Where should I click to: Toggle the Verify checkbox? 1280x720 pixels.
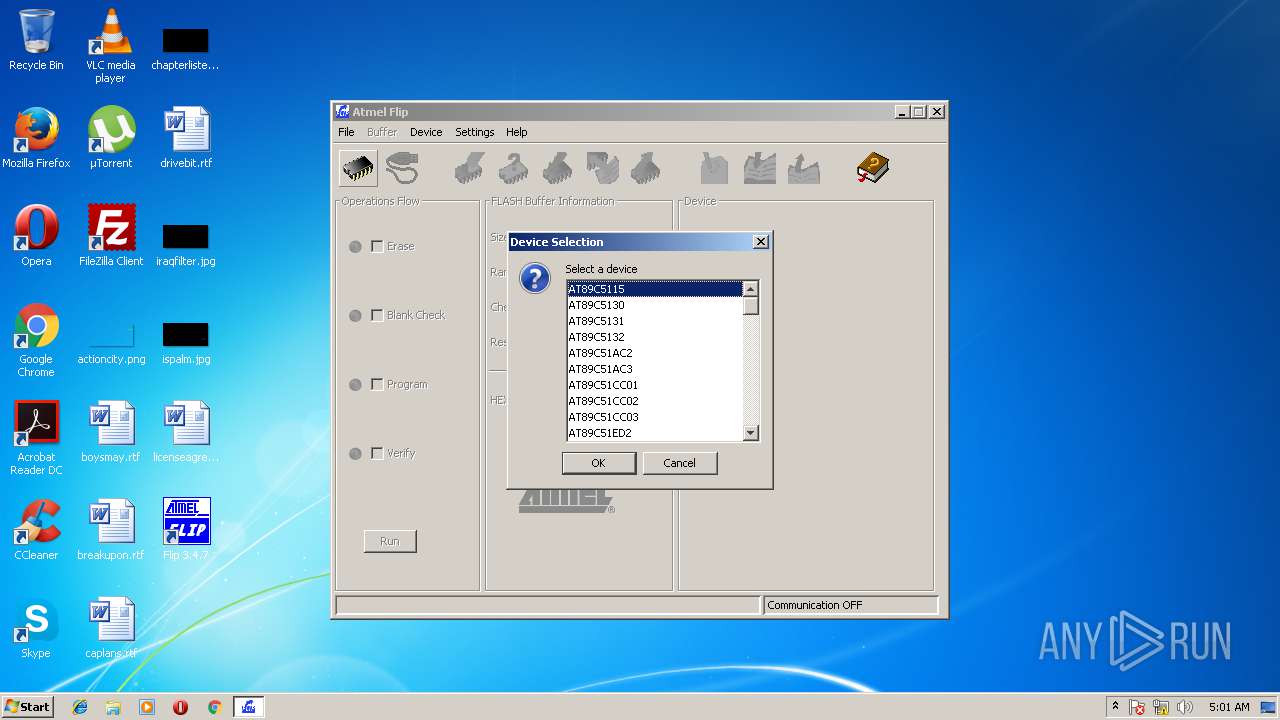(x=377, y=453)
